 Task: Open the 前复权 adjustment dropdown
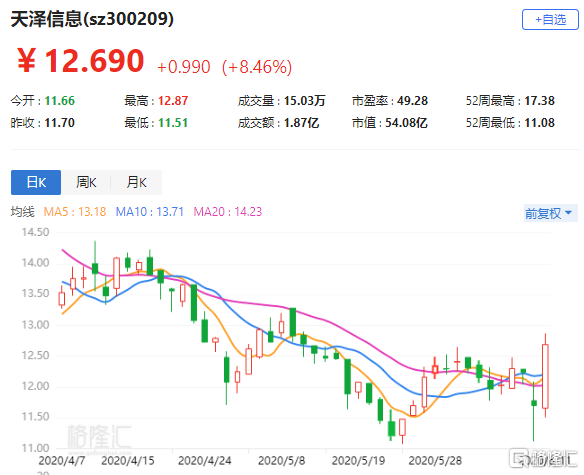click(x=550, y=213)
